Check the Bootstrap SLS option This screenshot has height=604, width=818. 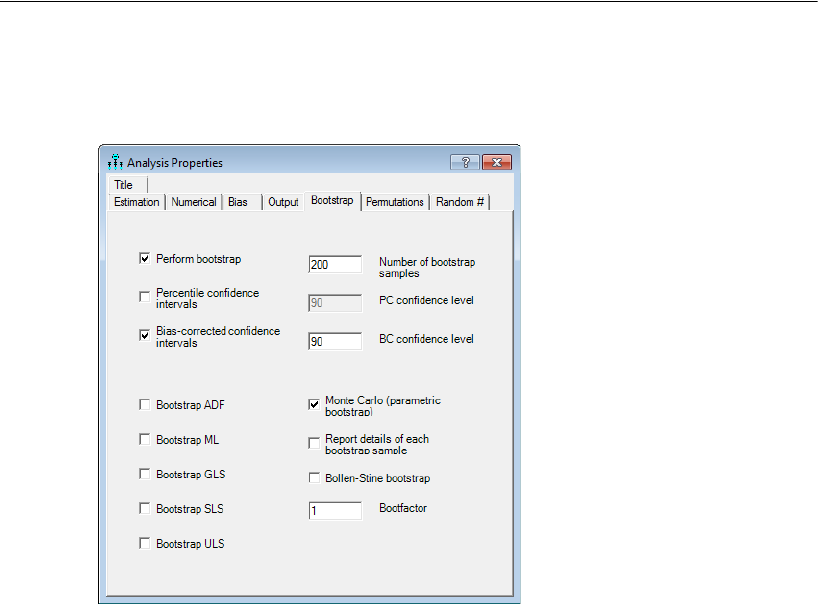pyautogui.click(x=145, y=508)
